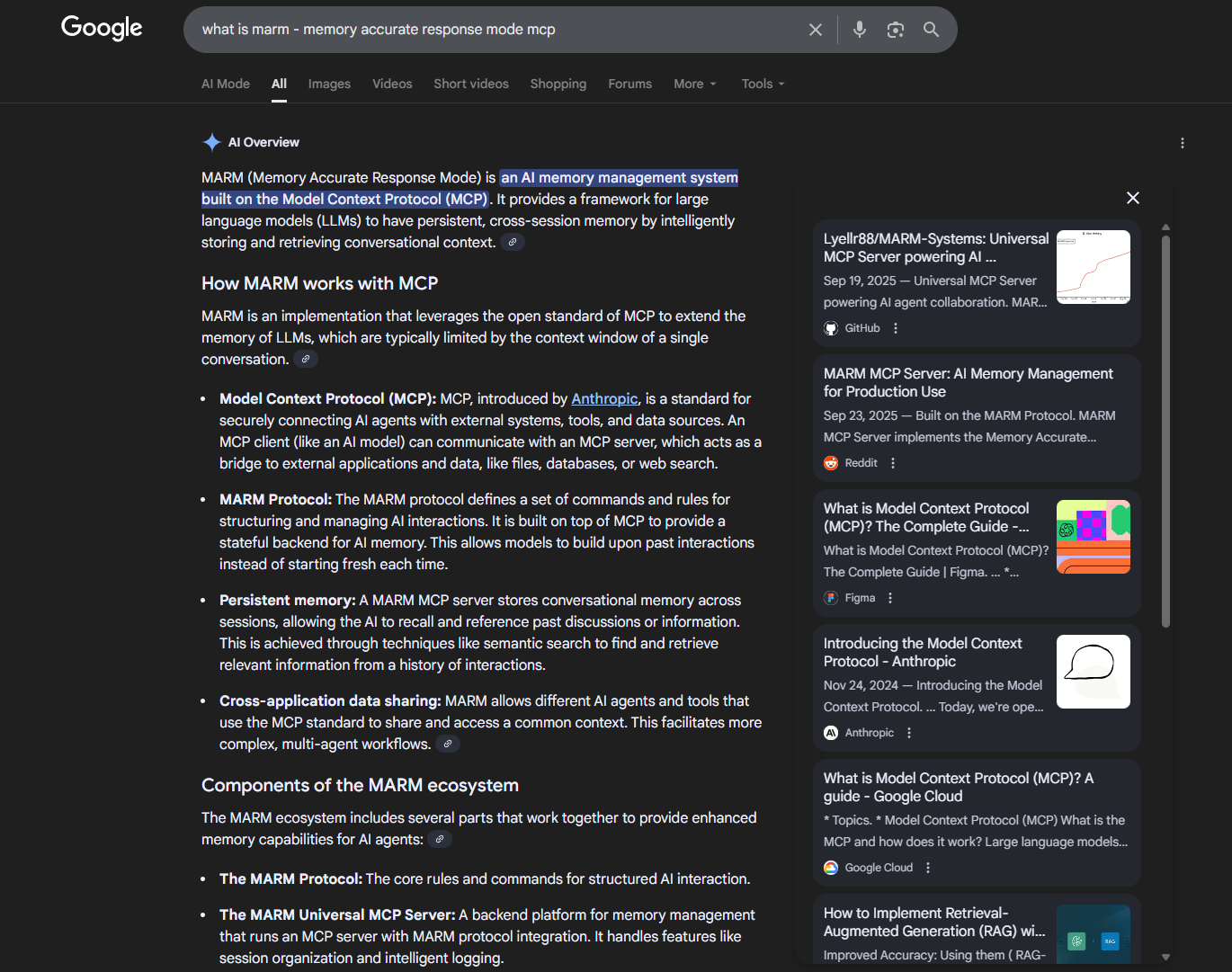Open source link chip after 'AI agents:'
This screenshot has width=1232, height=972.
click(440, 839)
